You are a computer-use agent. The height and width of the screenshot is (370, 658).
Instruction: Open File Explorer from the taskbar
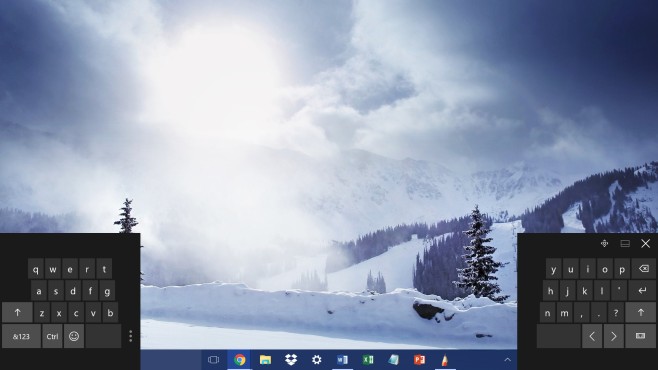pyautogui.click(x=265, y=360)
